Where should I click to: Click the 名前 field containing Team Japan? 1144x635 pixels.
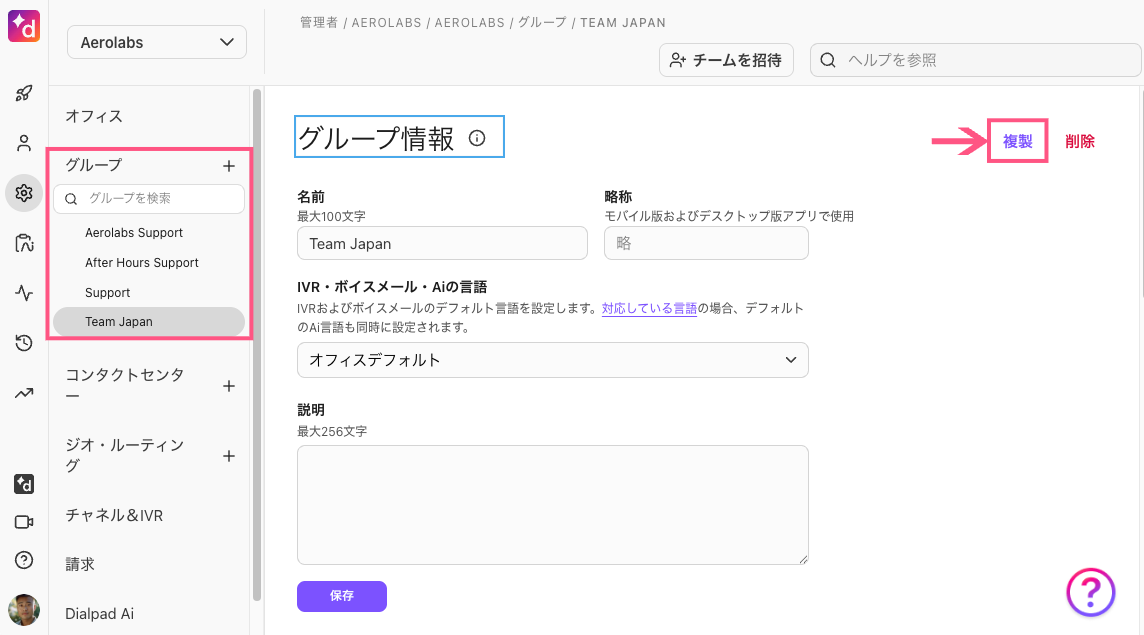point(442,243)
